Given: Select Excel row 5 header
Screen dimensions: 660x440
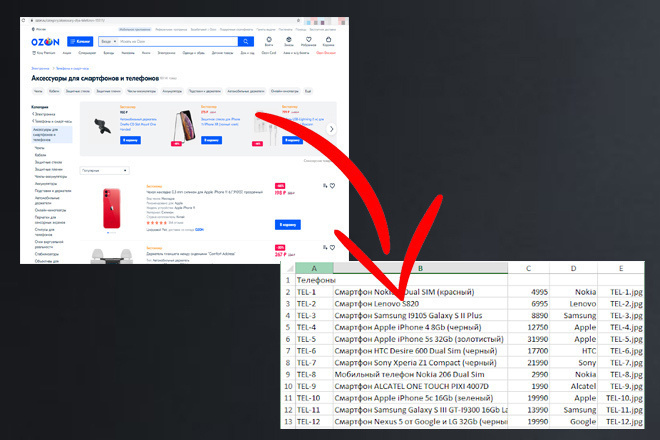Looking at the screenshot, I should coord(288,327).
